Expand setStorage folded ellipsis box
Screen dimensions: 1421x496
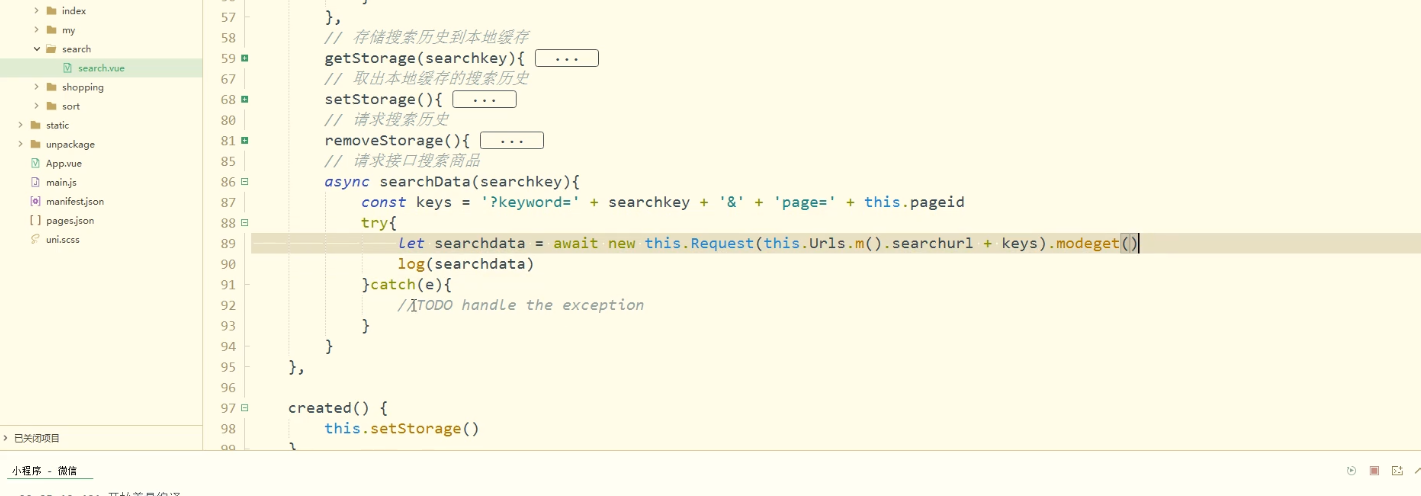point(484,99)
